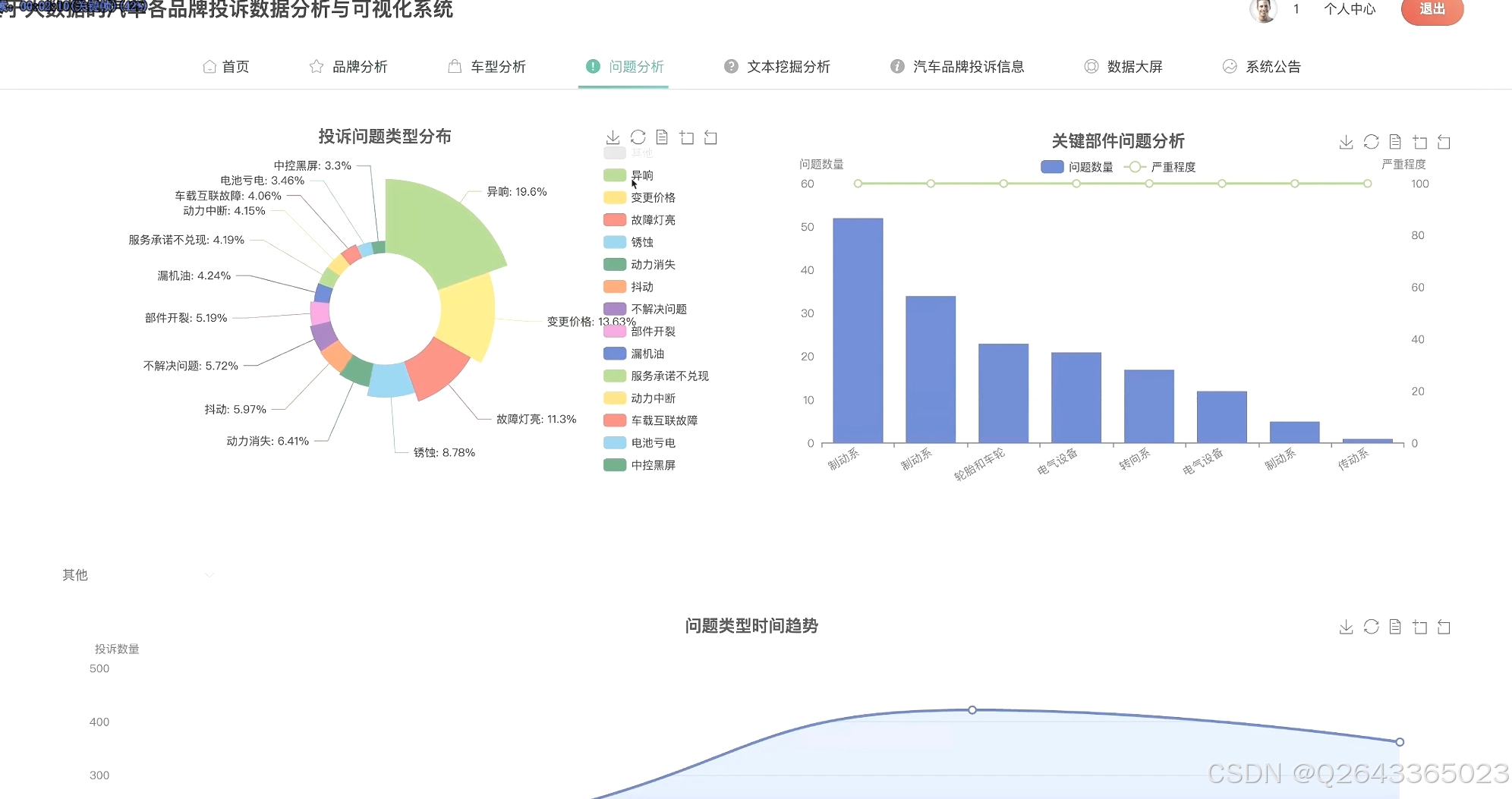Toggle the 问题数量 series in legend

tap(1077, 167)
